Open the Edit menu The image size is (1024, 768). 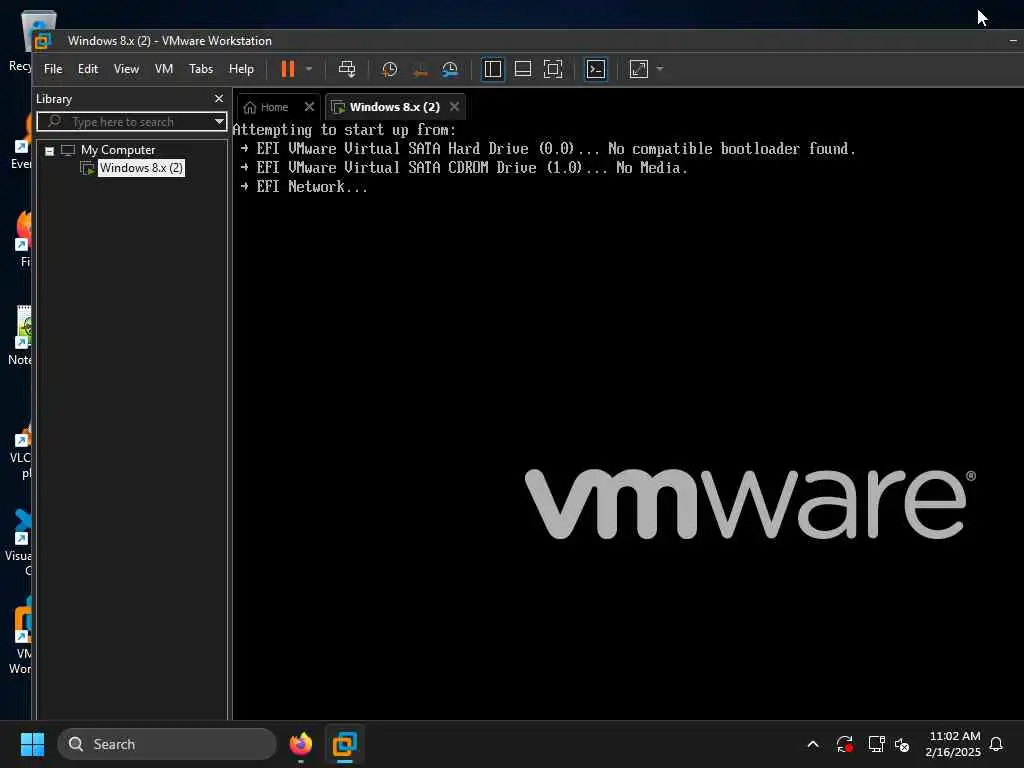[x=88, y=69]
